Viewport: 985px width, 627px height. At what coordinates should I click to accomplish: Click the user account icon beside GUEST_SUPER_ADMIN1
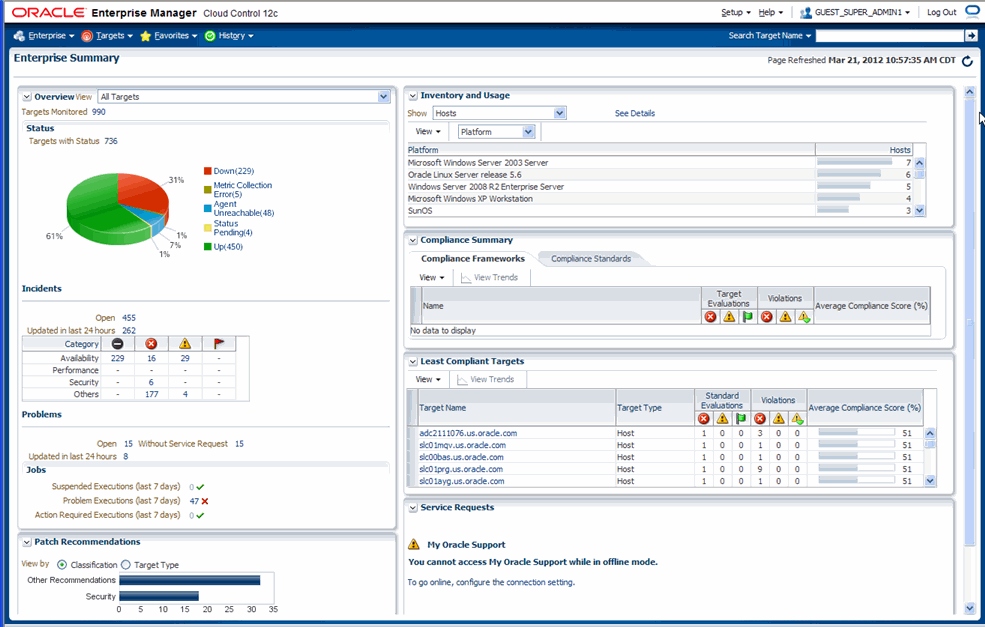point(805,13)
